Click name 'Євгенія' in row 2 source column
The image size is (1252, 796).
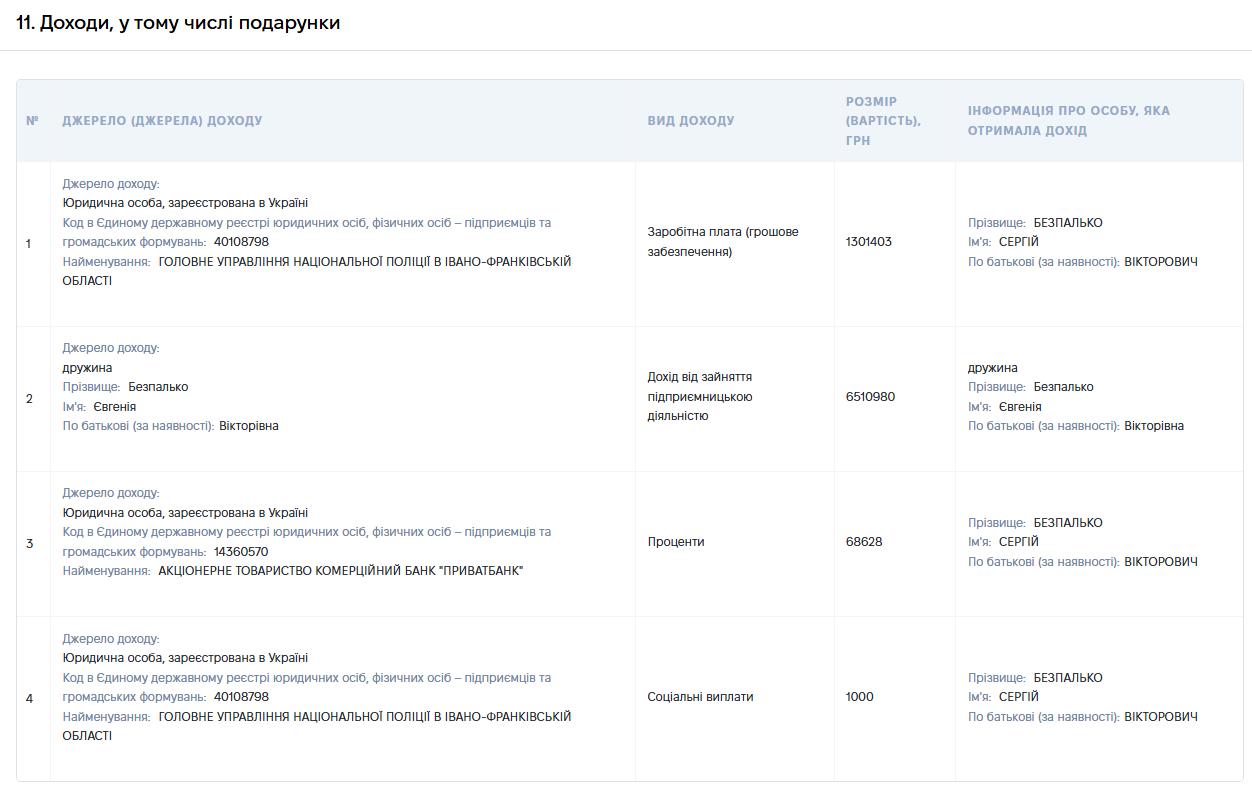115,407
